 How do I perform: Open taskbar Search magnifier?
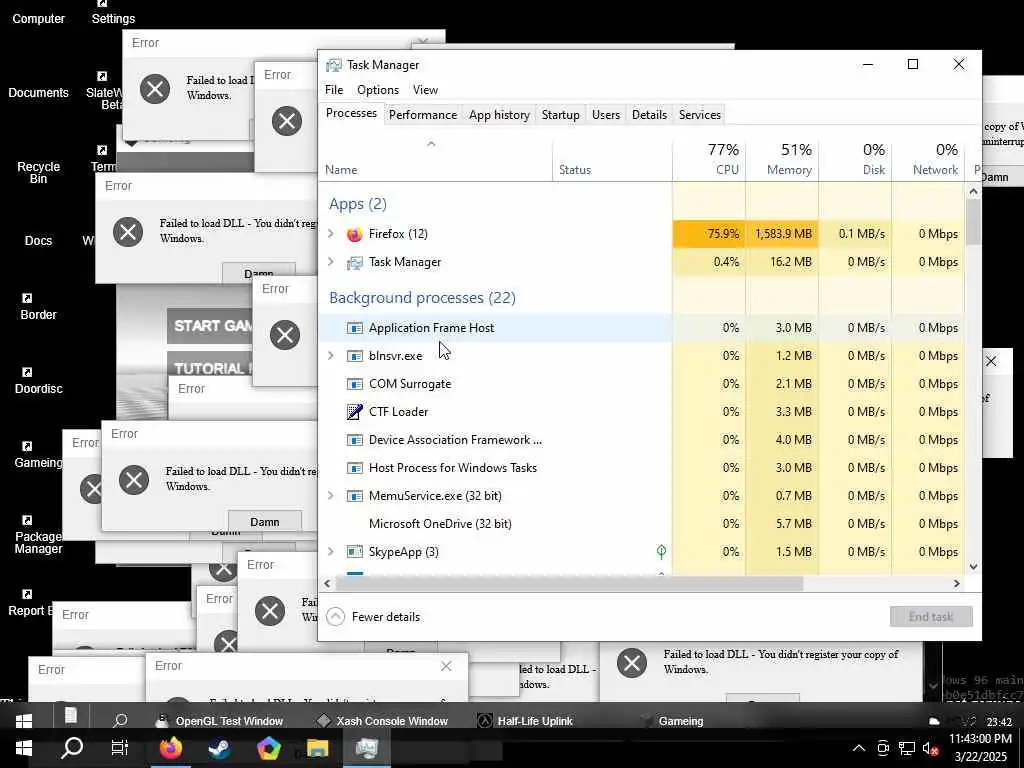point(72,748)
